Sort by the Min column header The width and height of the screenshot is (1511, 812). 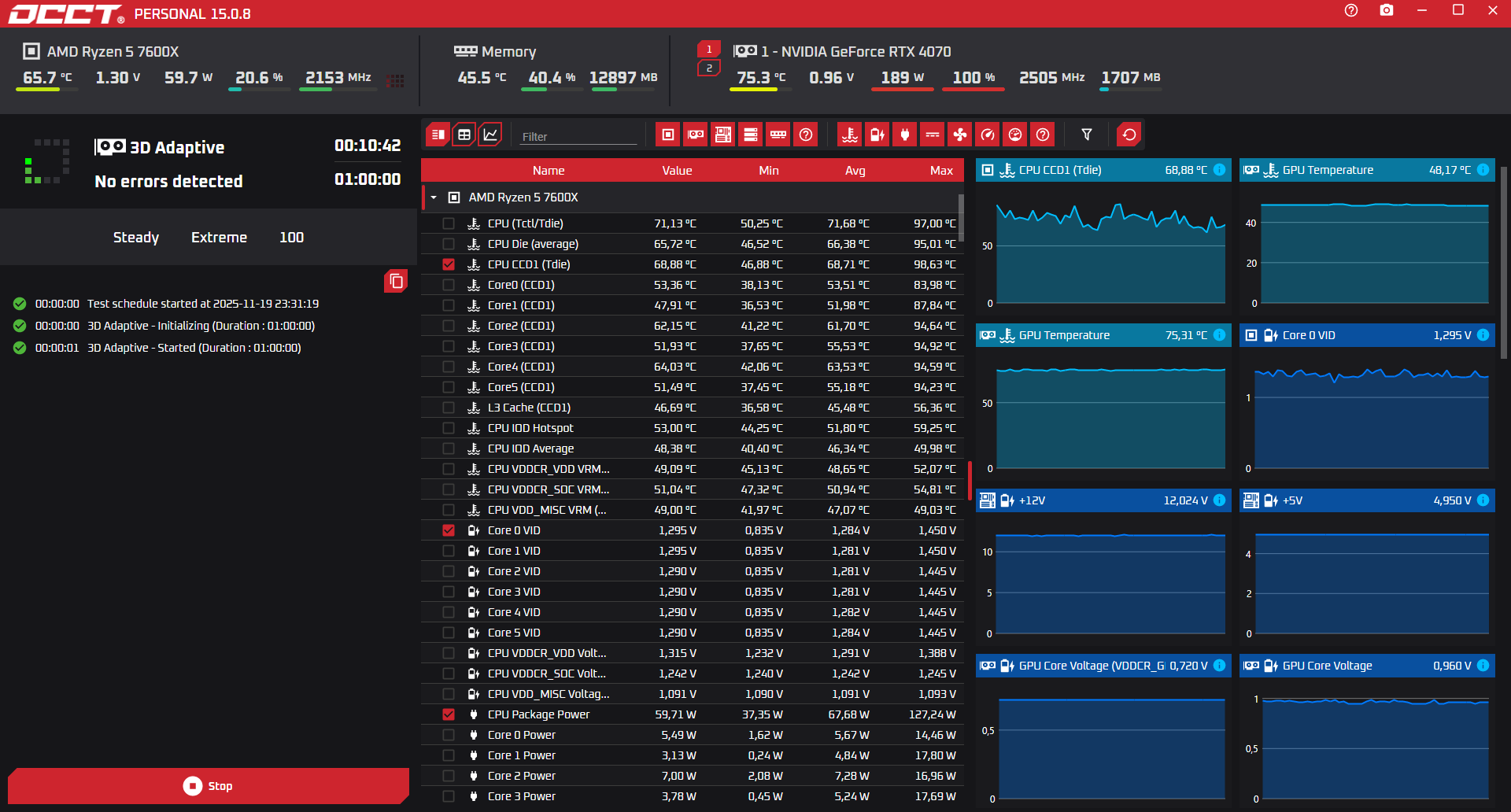tap(769, 171)
